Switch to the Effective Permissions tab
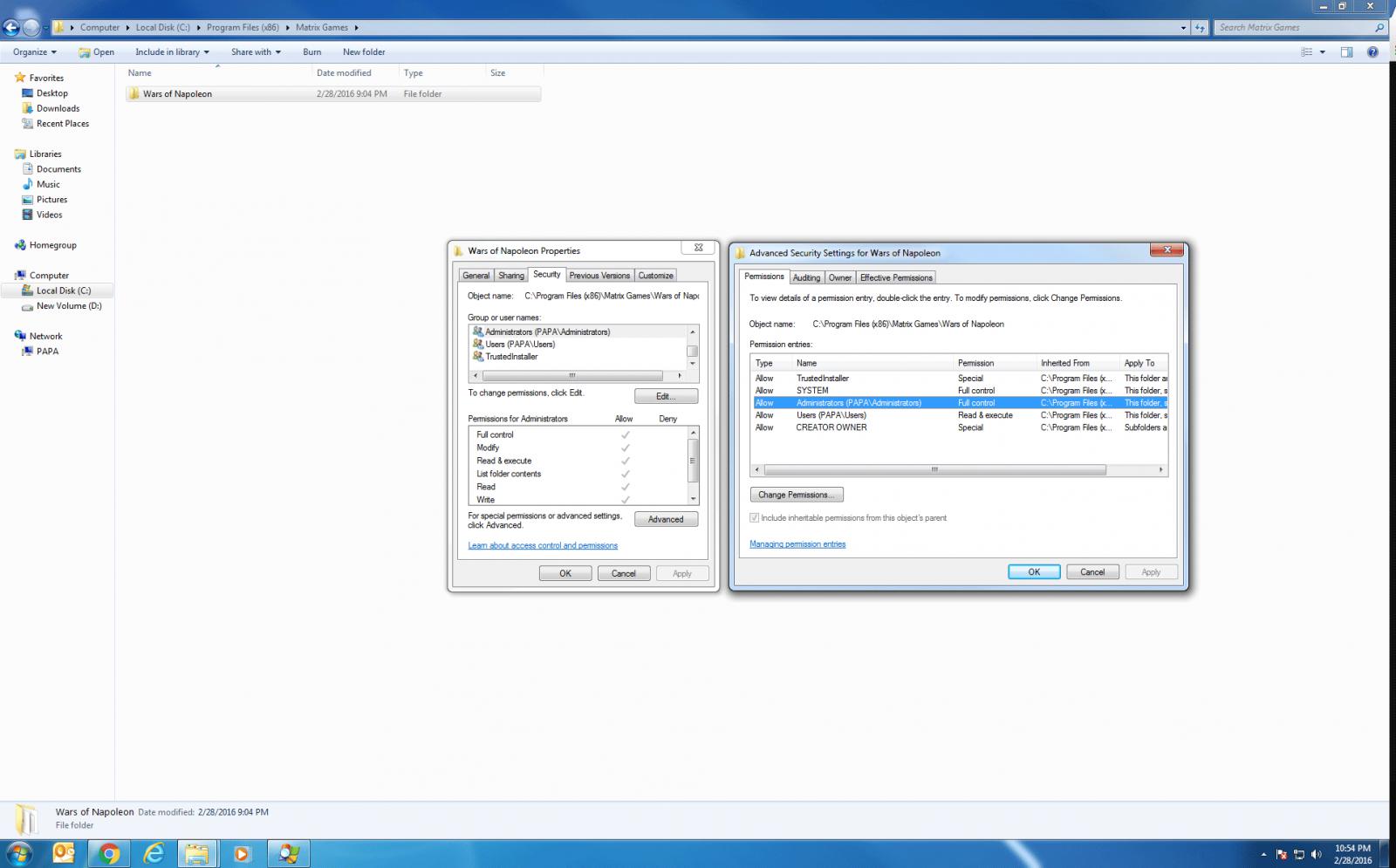Screen dimensions: 1396x868 click(896, 277)
